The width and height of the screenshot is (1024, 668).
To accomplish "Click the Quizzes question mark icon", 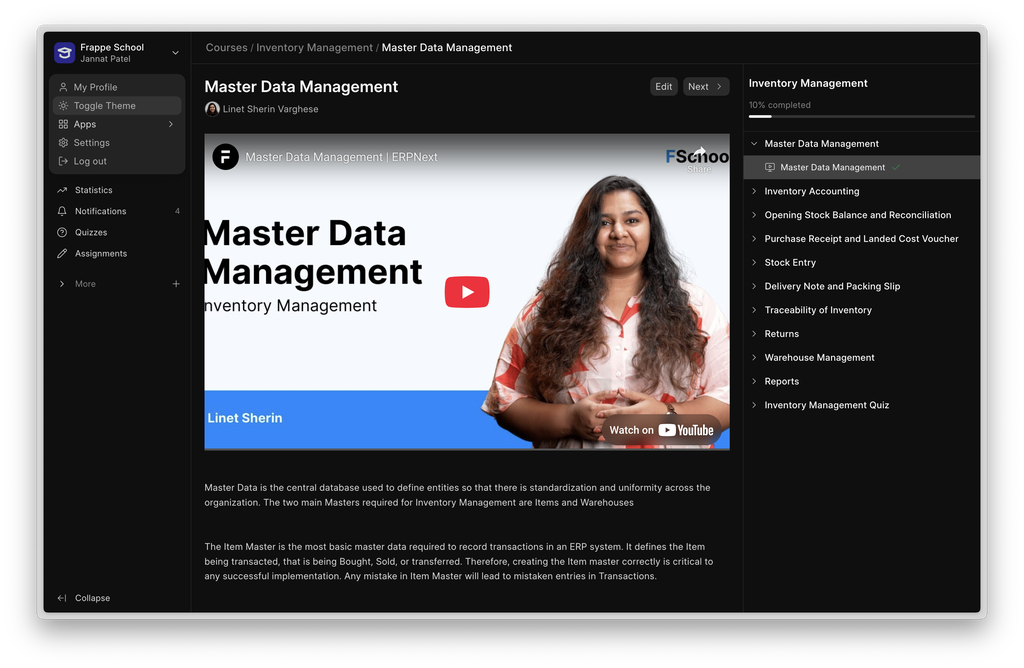I will click(62, 232).
